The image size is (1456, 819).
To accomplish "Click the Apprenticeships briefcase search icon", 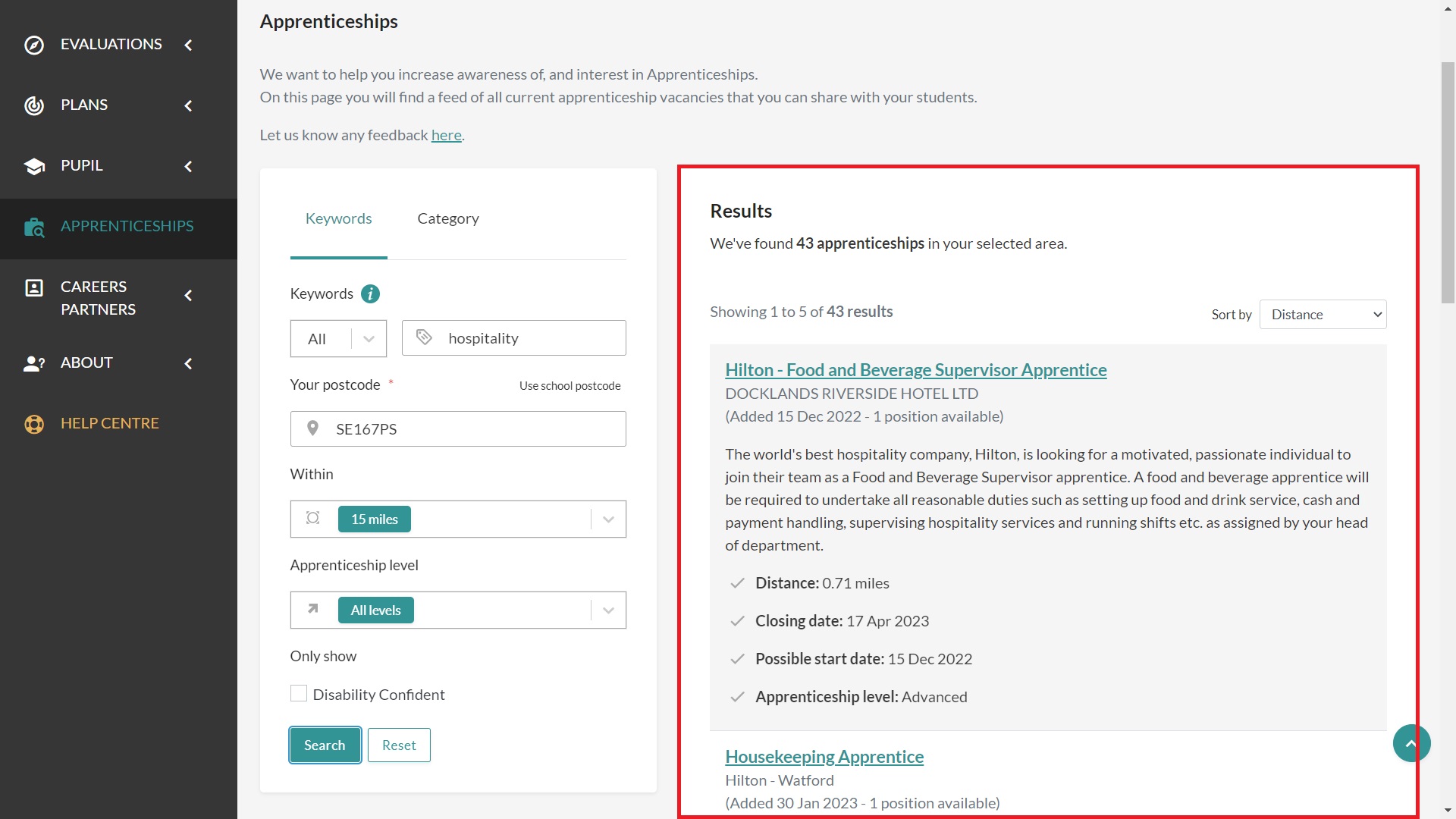I will point(34,227).
